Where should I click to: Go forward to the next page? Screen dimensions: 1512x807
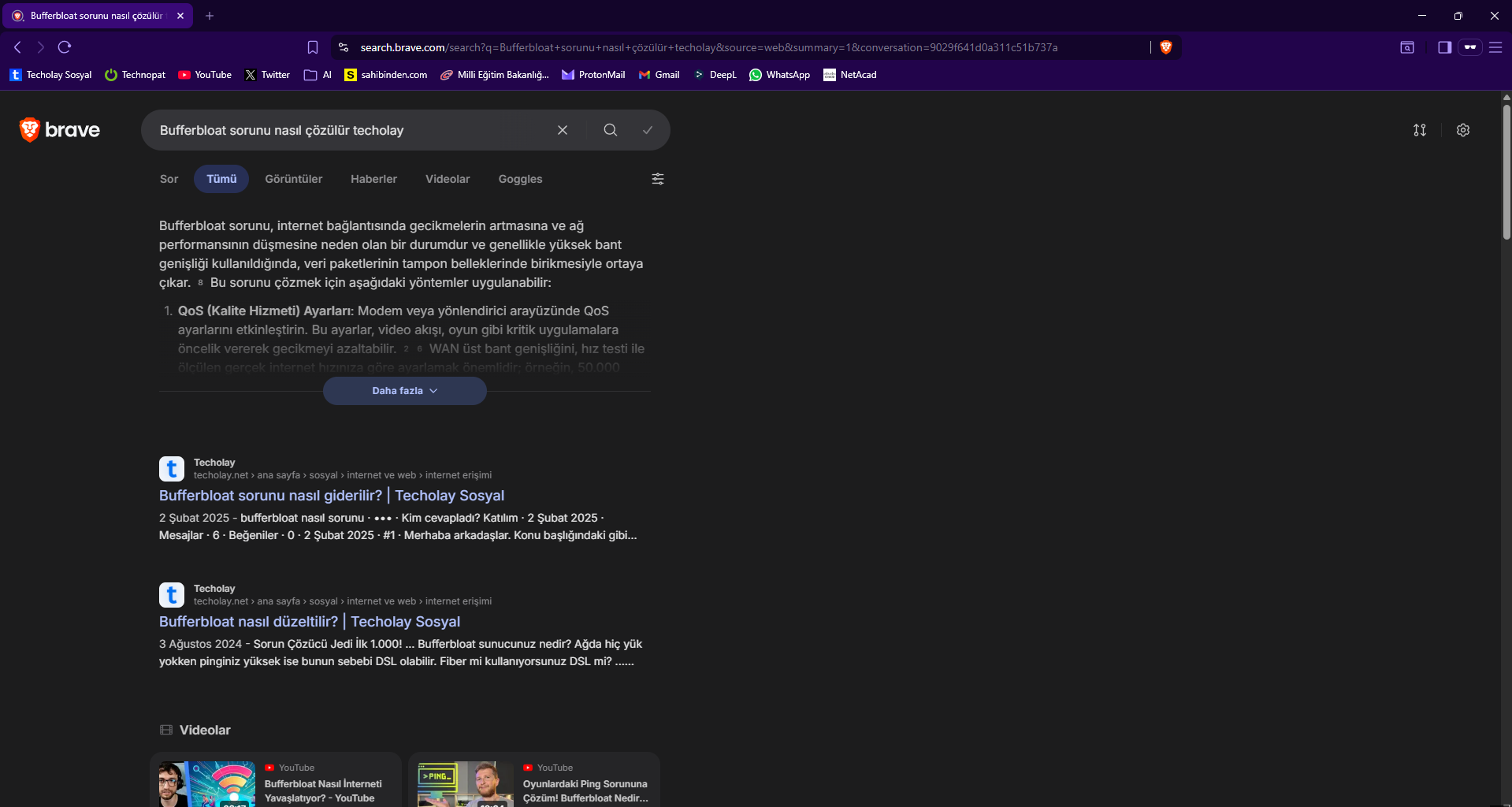coord(41,47)
